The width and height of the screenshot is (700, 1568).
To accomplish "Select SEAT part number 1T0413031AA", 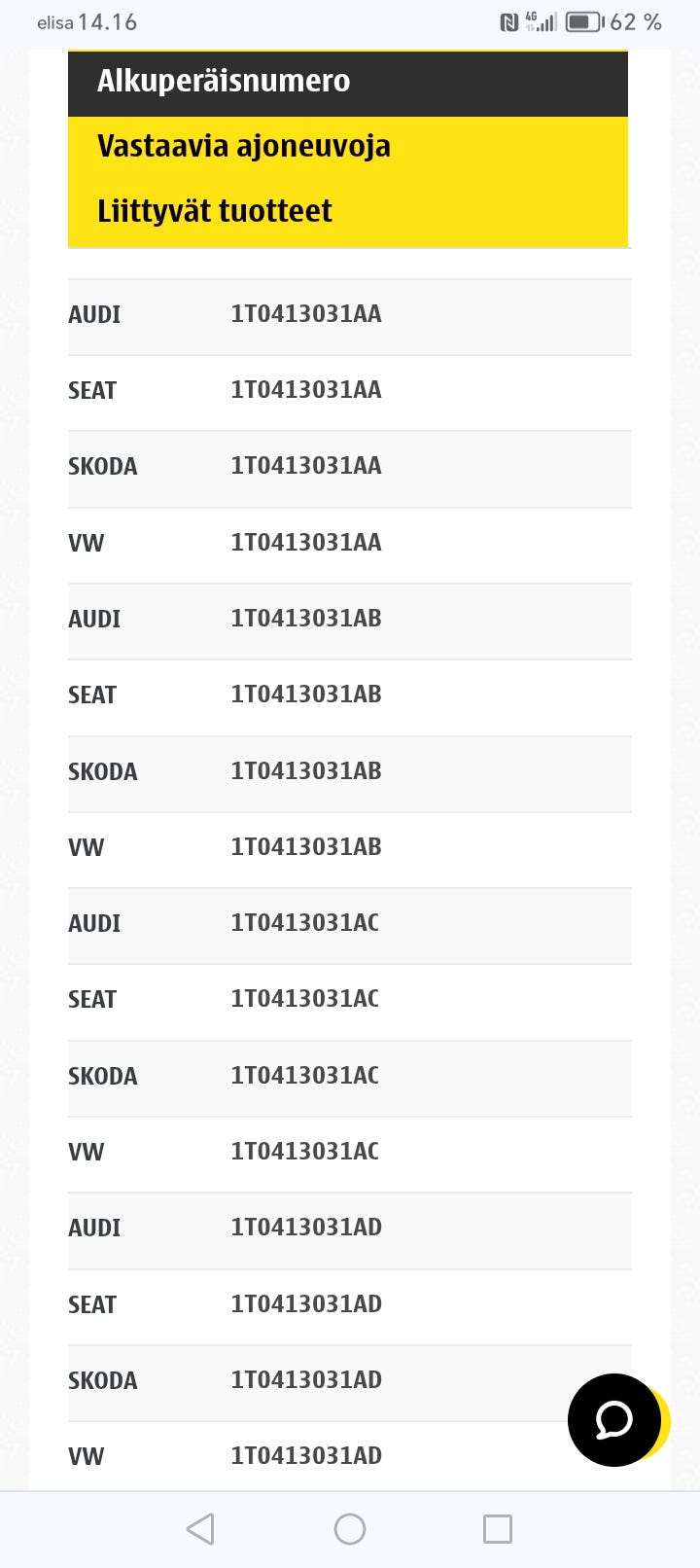I will (306, 390).
